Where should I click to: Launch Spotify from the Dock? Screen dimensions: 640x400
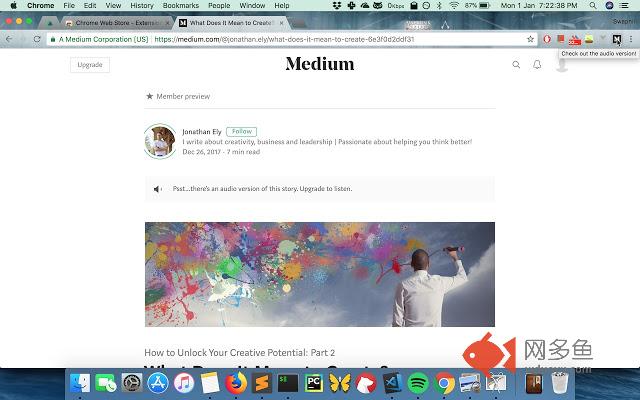pos(418,383)
